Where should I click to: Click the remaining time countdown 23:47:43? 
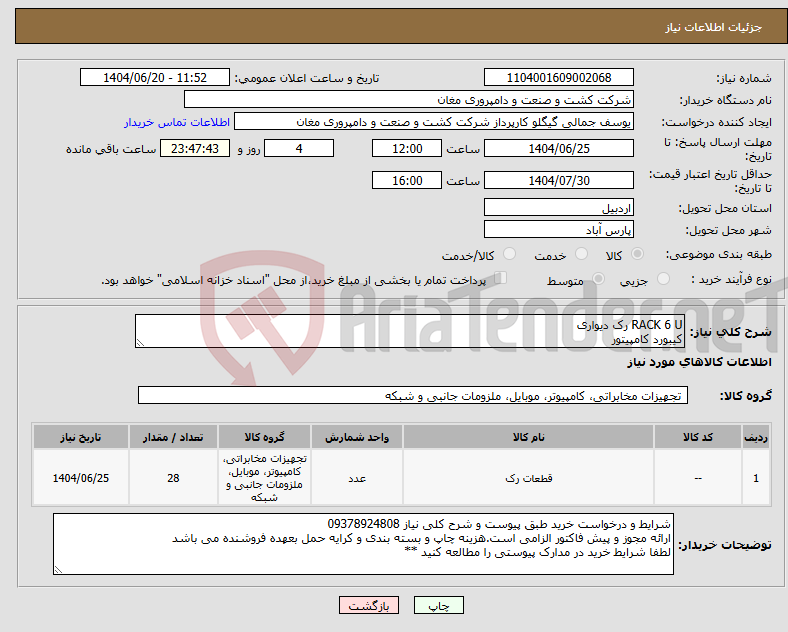(195, 148)
